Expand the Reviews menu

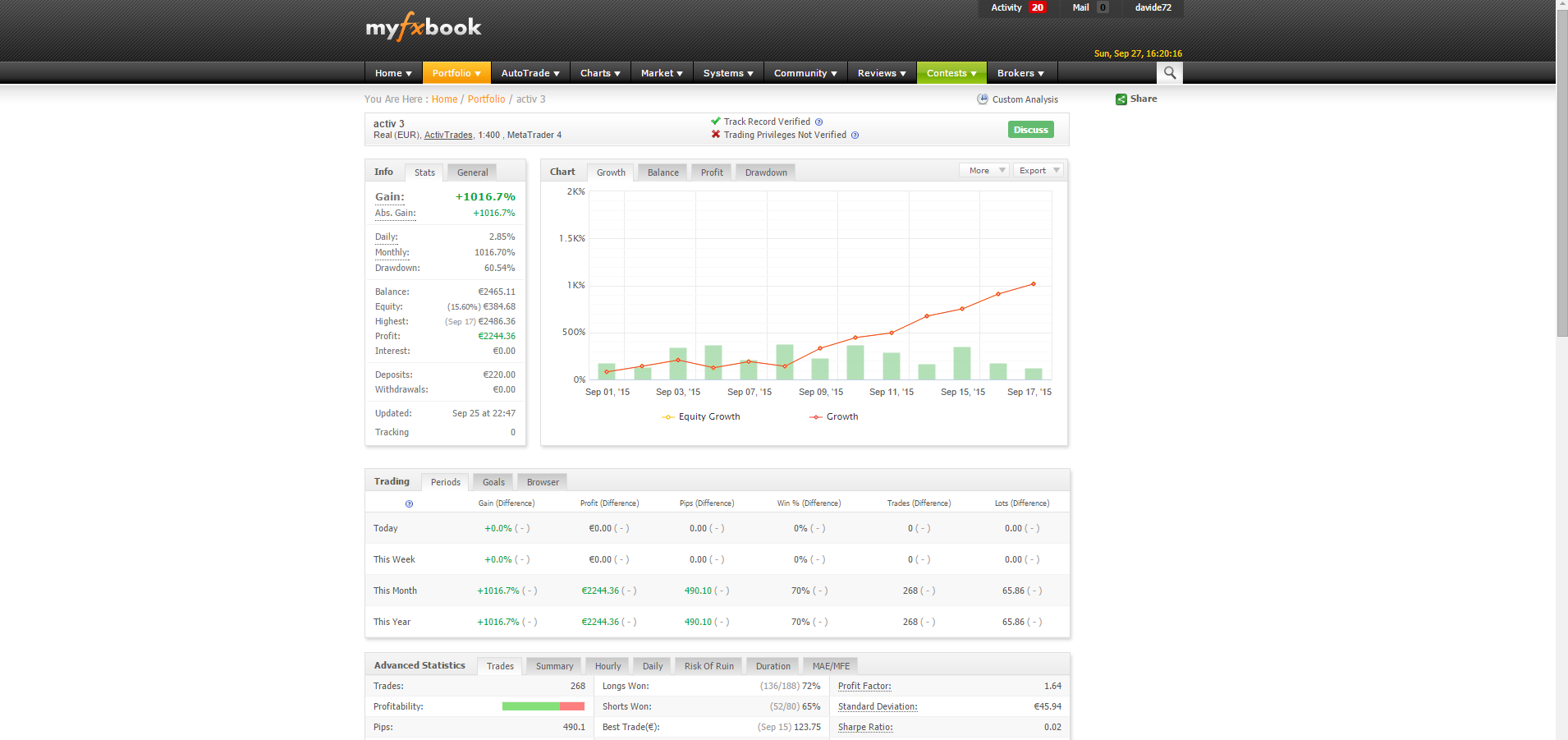(882, 73)
